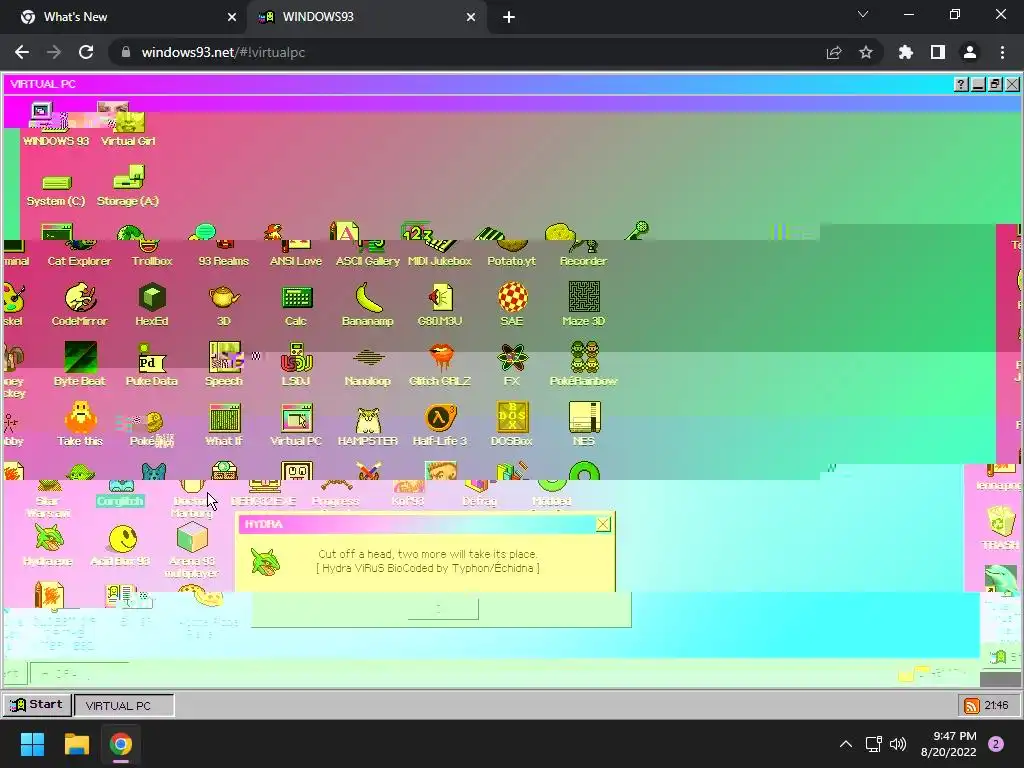The height and width of the screenshot is (768, 1024).
Task: Open the Chrome extensions puzzle icon
Action: point(906,52)
